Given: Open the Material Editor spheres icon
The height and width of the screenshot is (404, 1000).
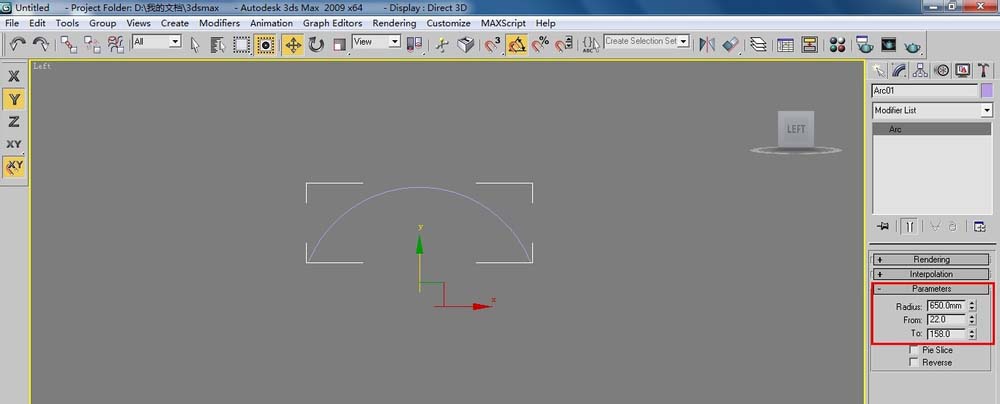Looking at the screenshot, I should tap(837, 44).
